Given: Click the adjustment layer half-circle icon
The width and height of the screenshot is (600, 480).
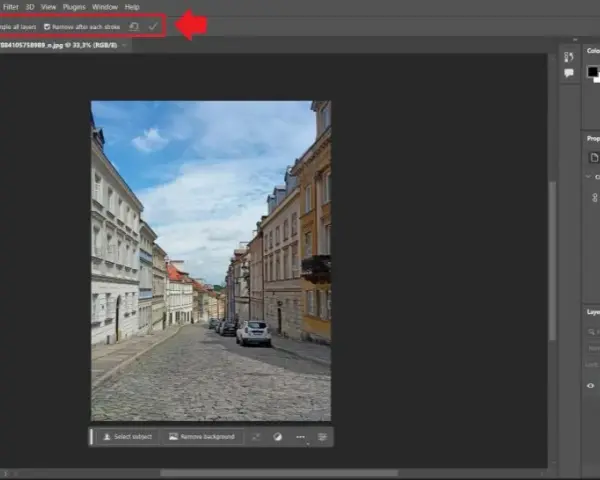Looking at the screenshot, I should (x=278, y=437).
